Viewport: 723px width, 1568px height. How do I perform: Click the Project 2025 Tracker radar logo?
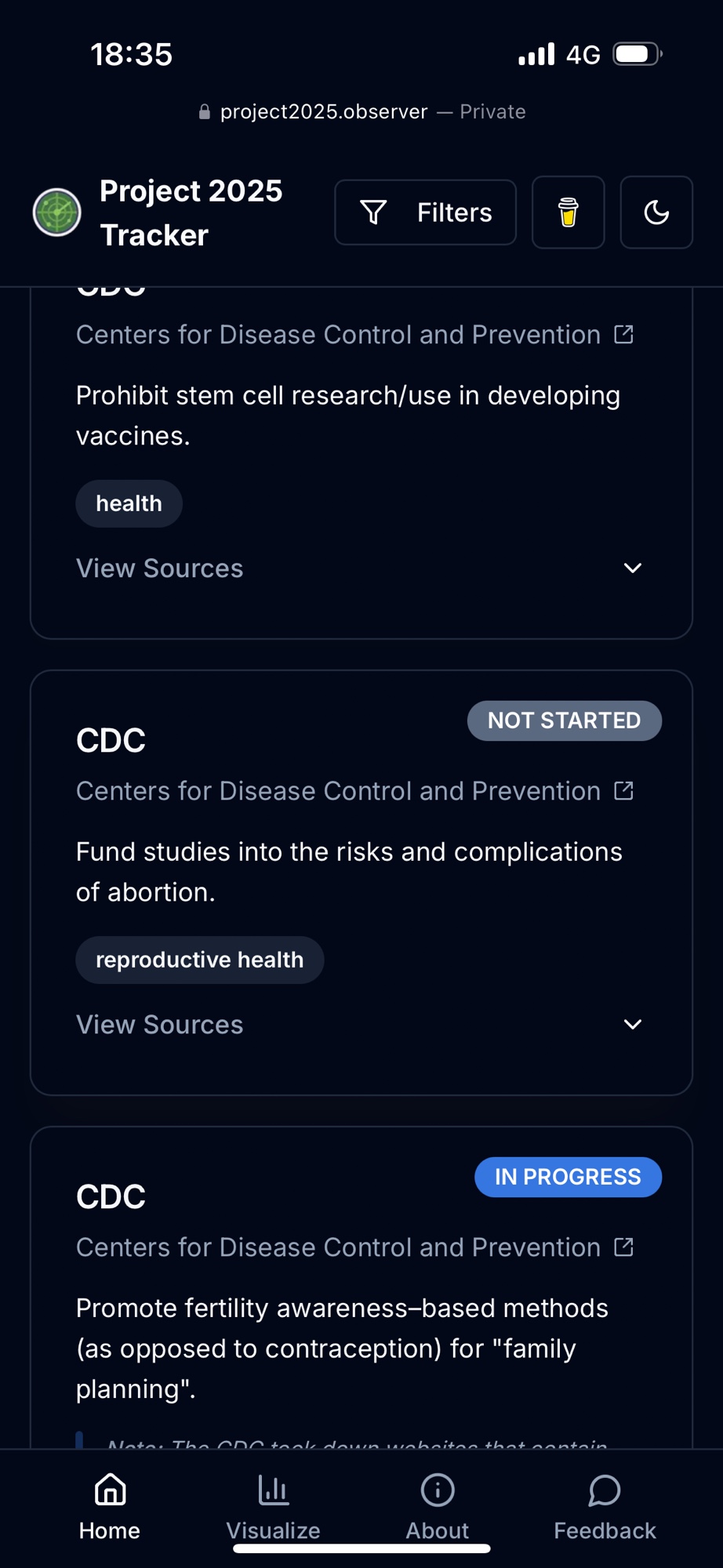pos(56,212)
